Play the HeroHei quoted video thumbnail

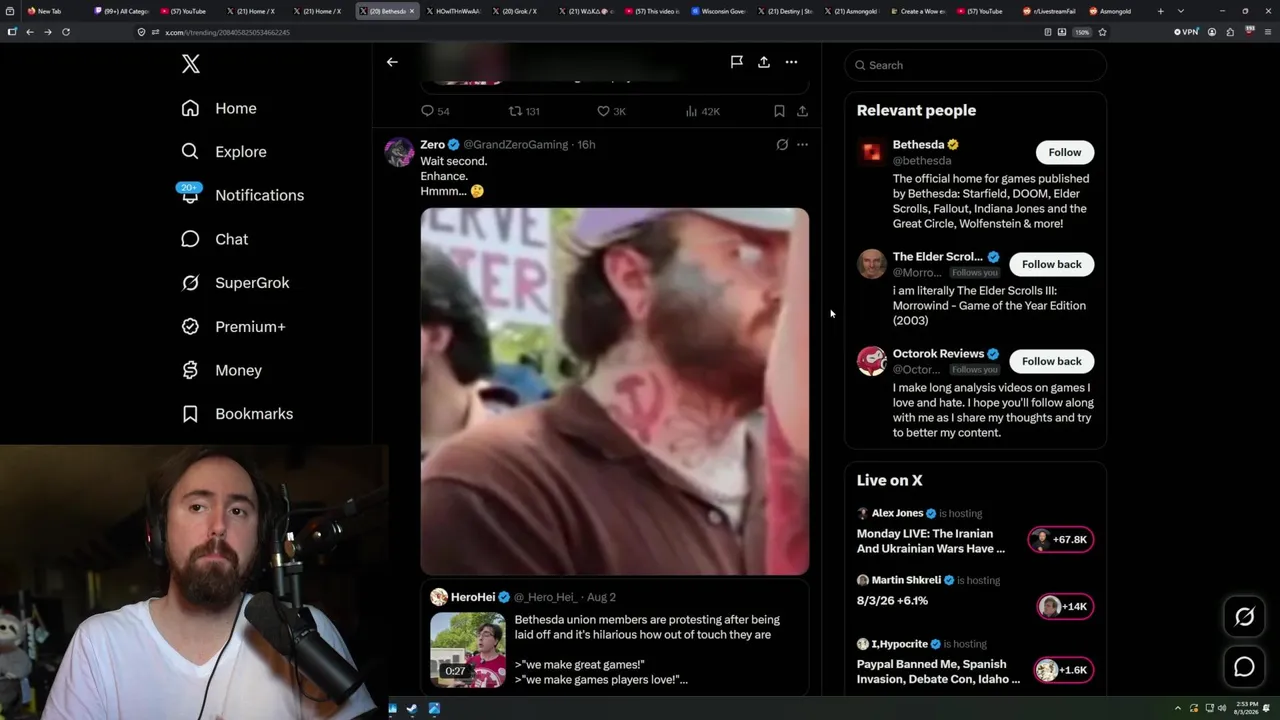click(x=468, y=650)
